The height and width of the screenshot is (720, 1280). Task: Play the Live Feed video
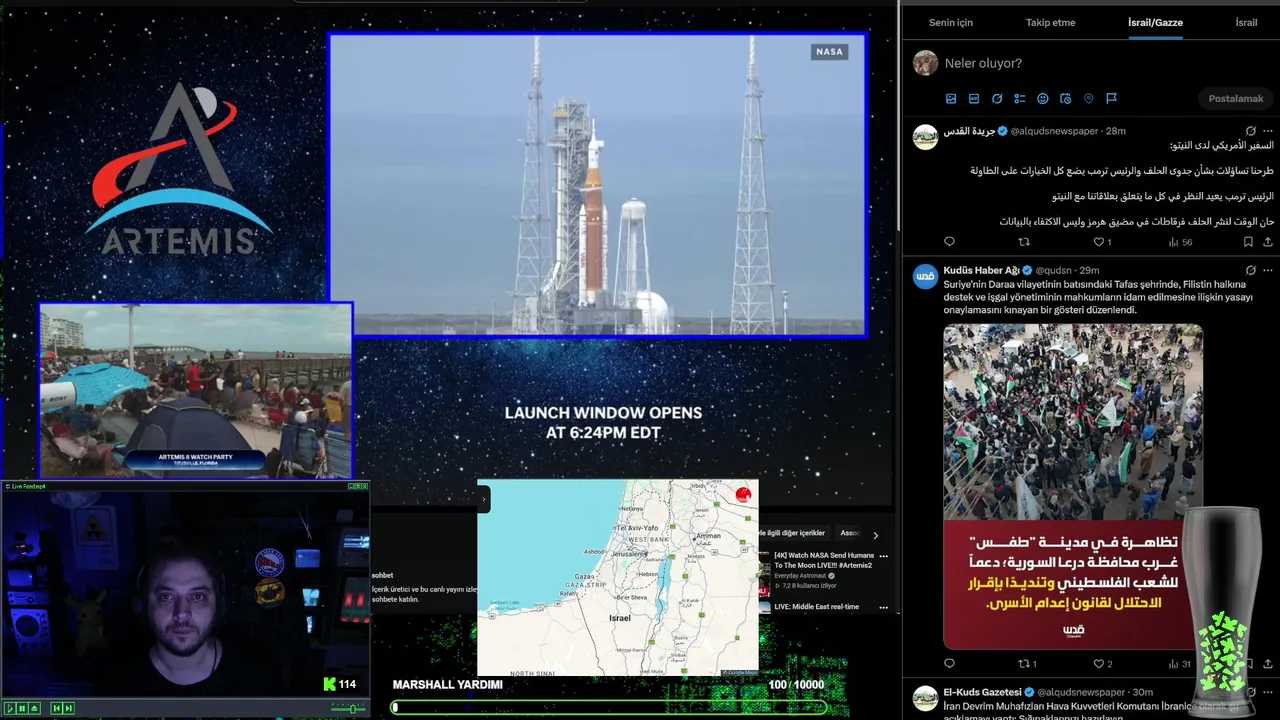pos(10,708)
